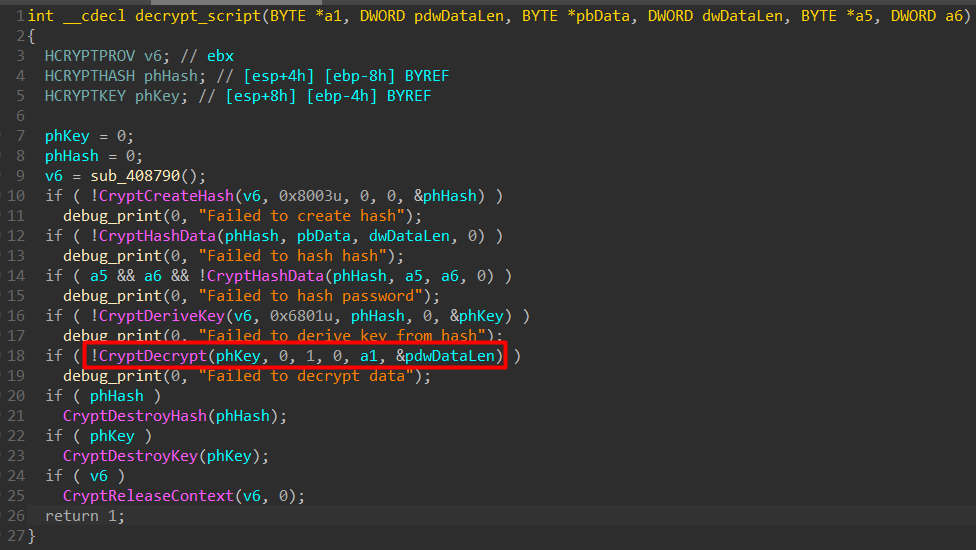Select dwDataLen parameter in the function signature
976x550 pixels.
point(743,16)
